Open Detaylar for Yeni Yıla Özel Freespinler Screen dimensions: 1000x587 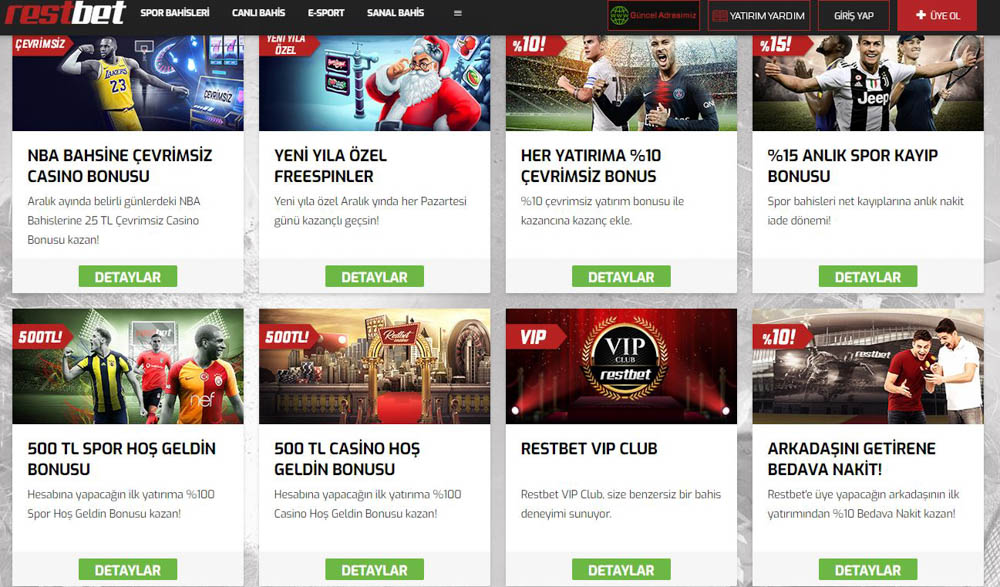(374, 276)
